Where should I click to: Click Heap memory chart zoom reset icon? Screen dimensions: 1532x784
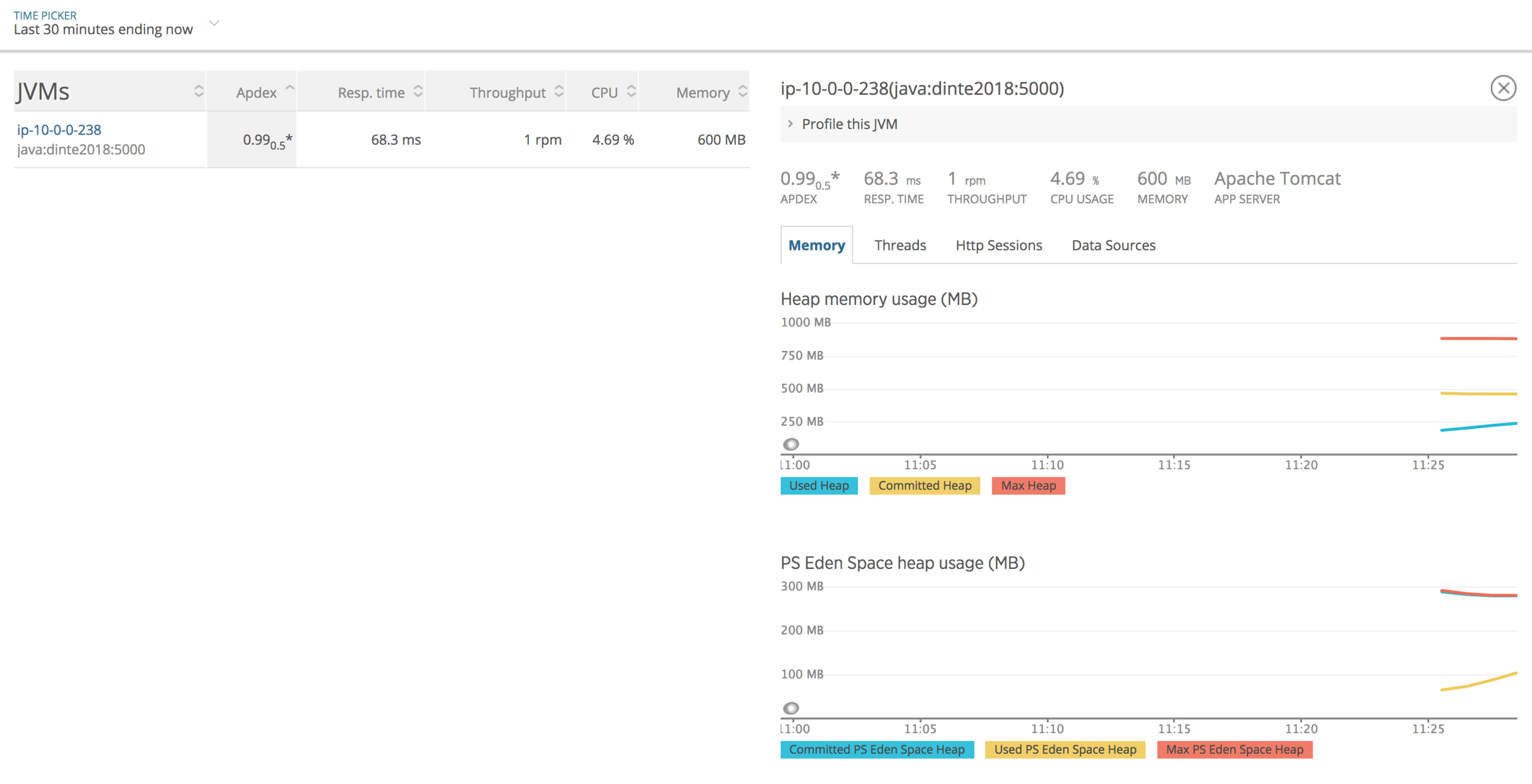click(791, 444)
